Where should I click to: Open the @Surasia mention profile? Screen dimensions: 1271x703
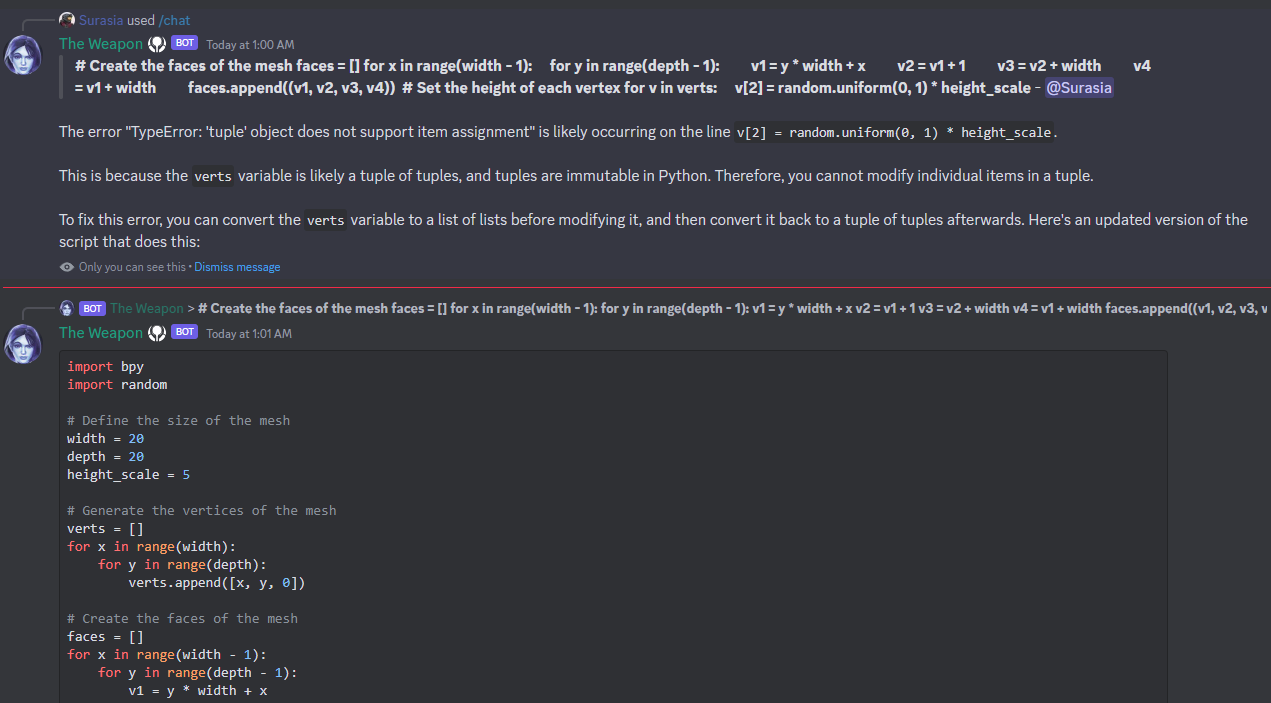[x=1079, y=88]
